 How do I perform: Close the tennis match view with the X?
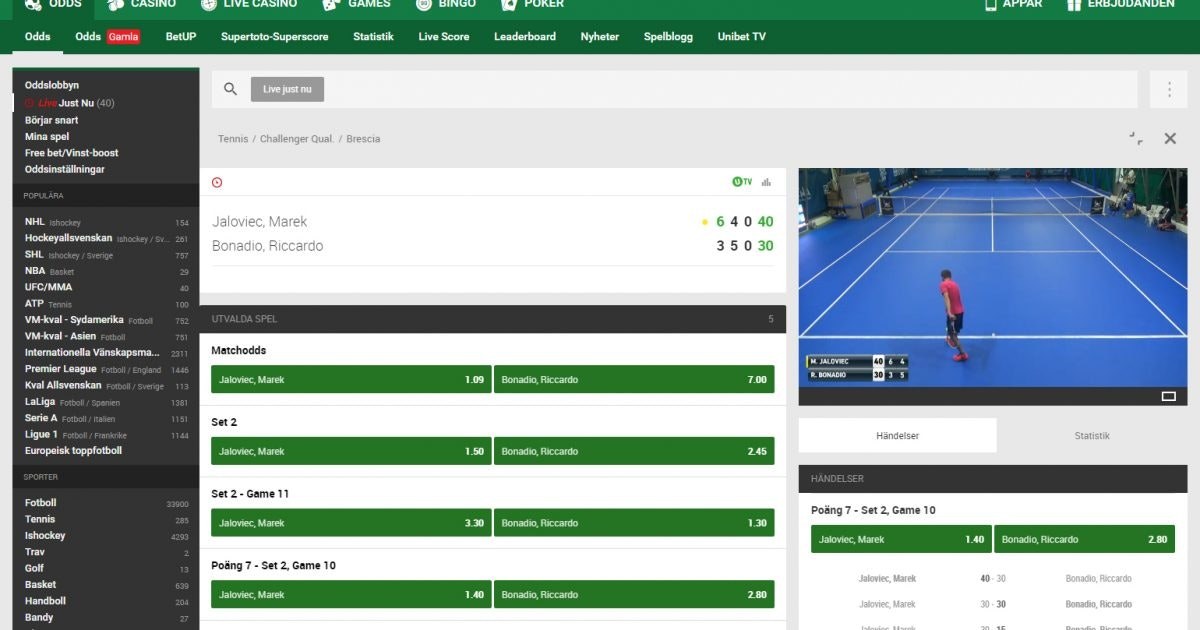(1170, 139)
